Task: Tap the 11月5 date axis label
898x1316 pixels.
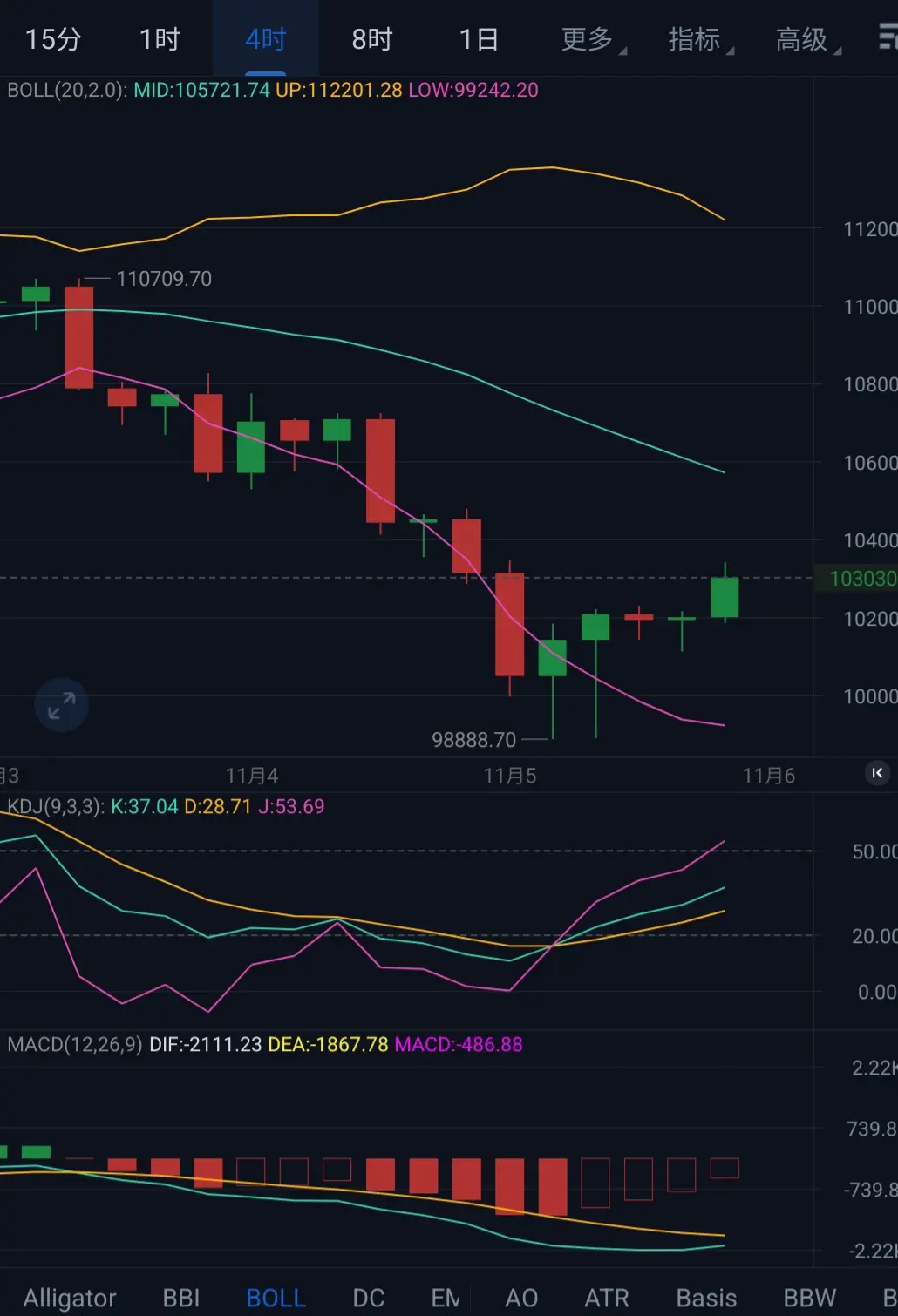Action: (x=510, y=776)
